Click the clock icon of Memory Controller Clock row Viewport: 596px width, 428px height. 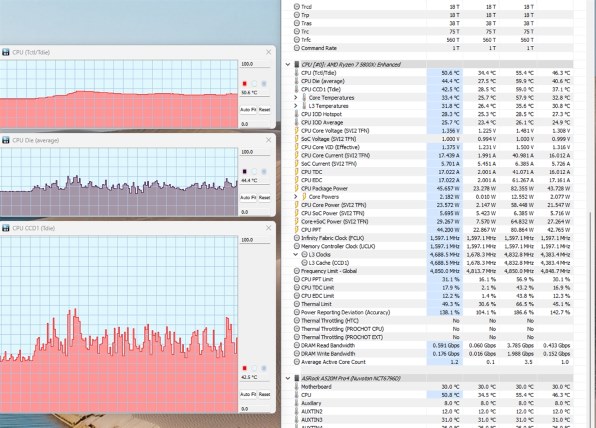pyautogui.click(x=297, y=246)
